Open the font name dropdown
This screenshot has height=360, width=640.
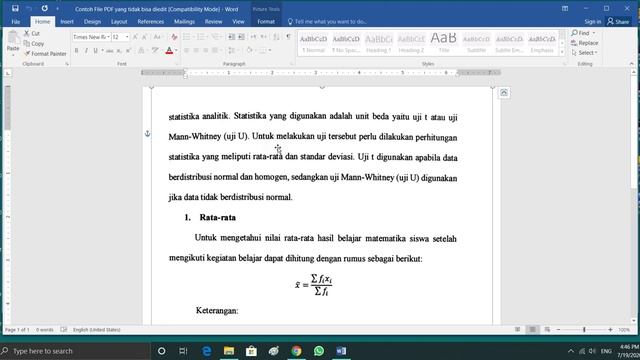pyautogui.click(x=108, y=37)
